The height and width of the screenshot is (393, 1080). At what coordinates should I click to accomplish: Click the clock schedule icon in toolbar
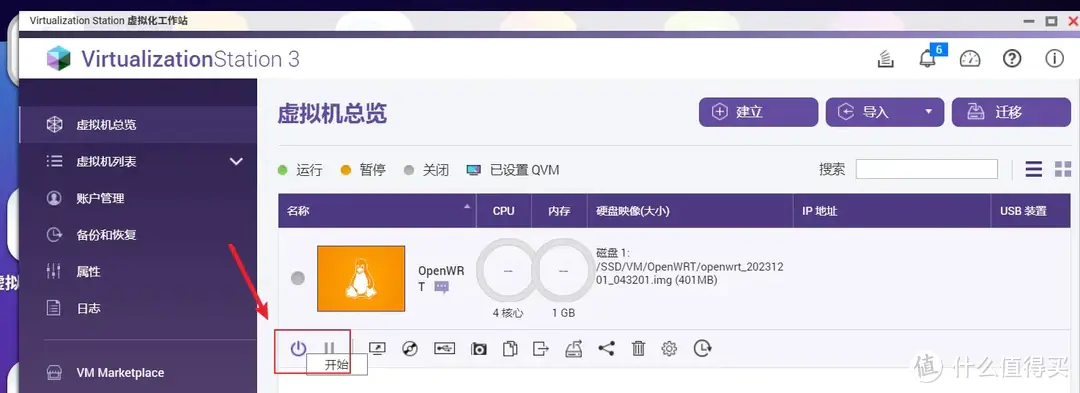[x=702, y=348]
